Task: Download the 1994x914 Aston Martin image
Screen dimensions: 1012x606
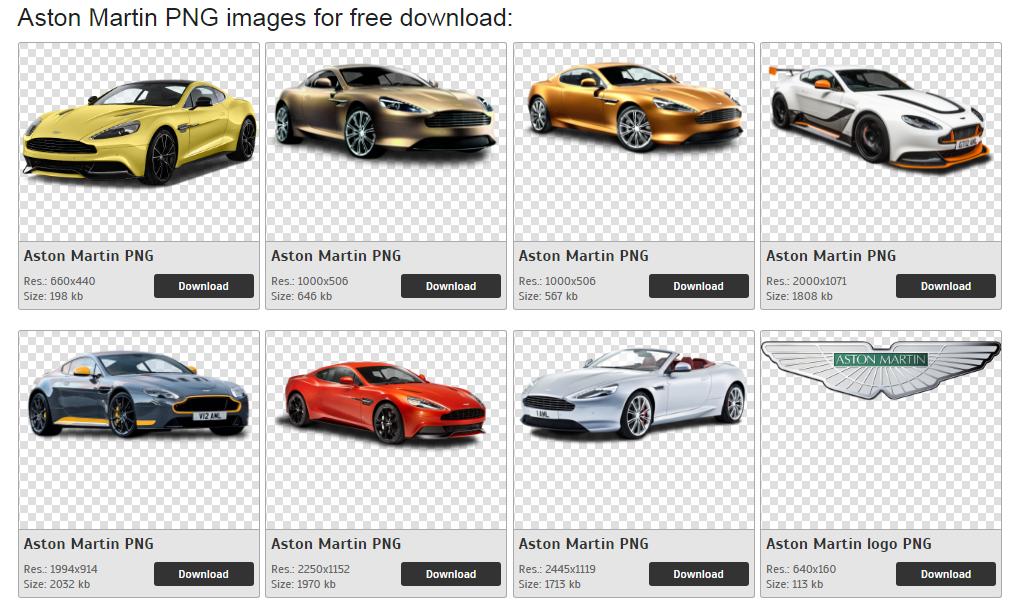Action: [x=203, y=574]
